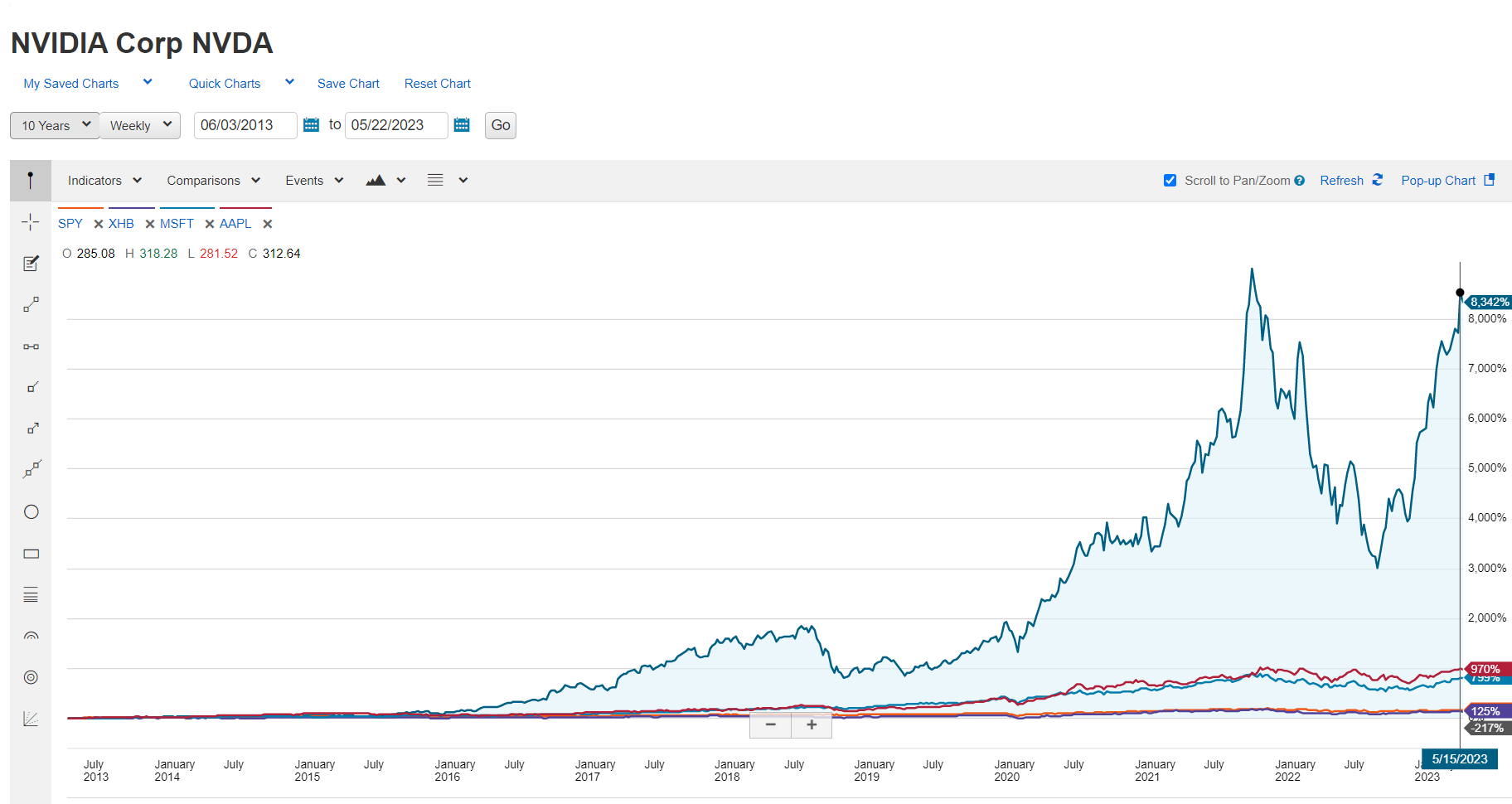This screenshot has width=1512, height=804.
Task: Expand the lines settings dropdown arrow
Action: pos(463,180)
